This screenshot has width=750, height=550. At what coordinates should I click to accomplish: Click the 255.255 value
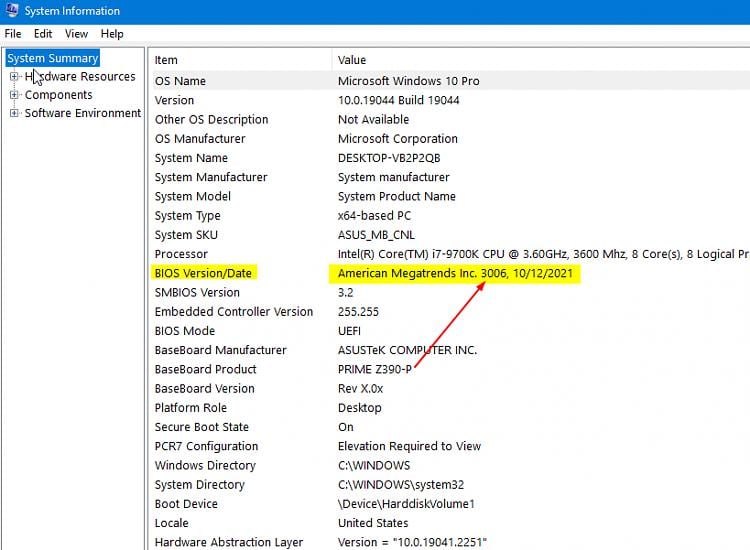point(358,312)
